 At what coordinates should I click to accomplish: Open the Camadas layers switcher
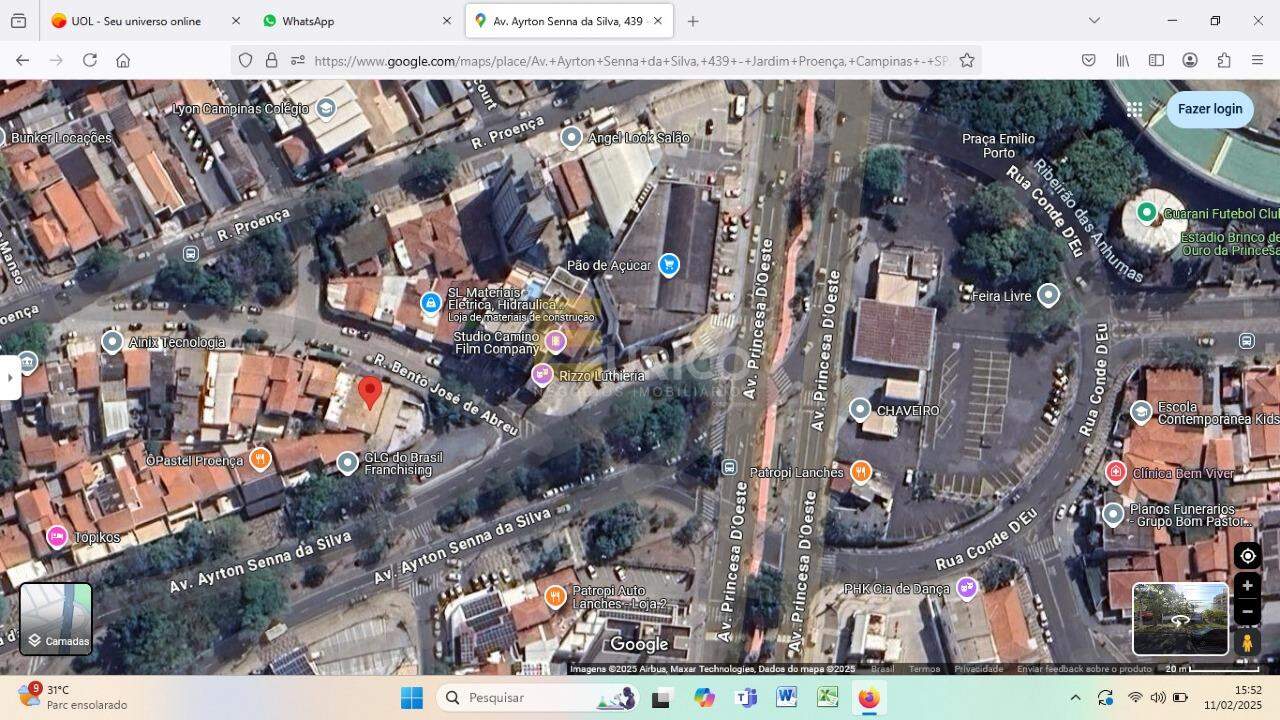[56, 619]
